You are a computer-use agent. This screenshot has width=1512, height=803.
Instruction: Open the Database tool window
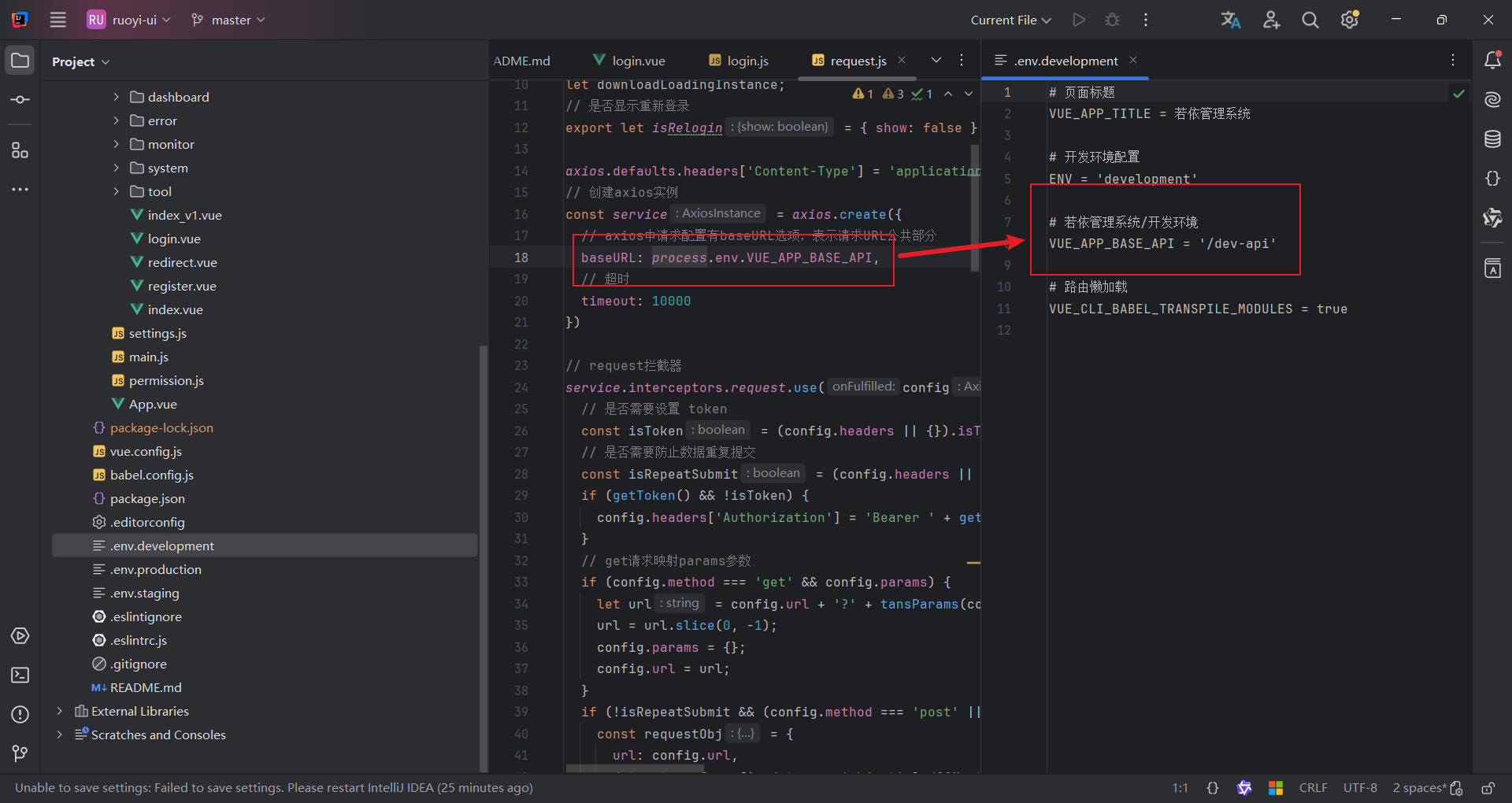point(1492,139)
